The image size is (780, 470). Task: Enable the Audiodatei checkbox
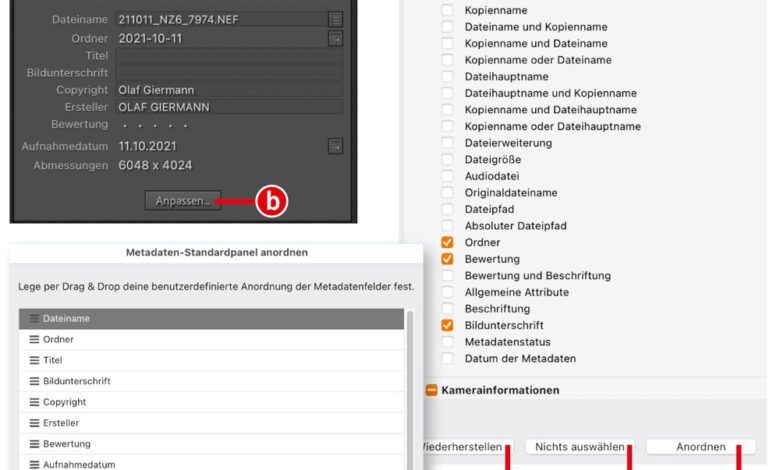tap(447, 176)
